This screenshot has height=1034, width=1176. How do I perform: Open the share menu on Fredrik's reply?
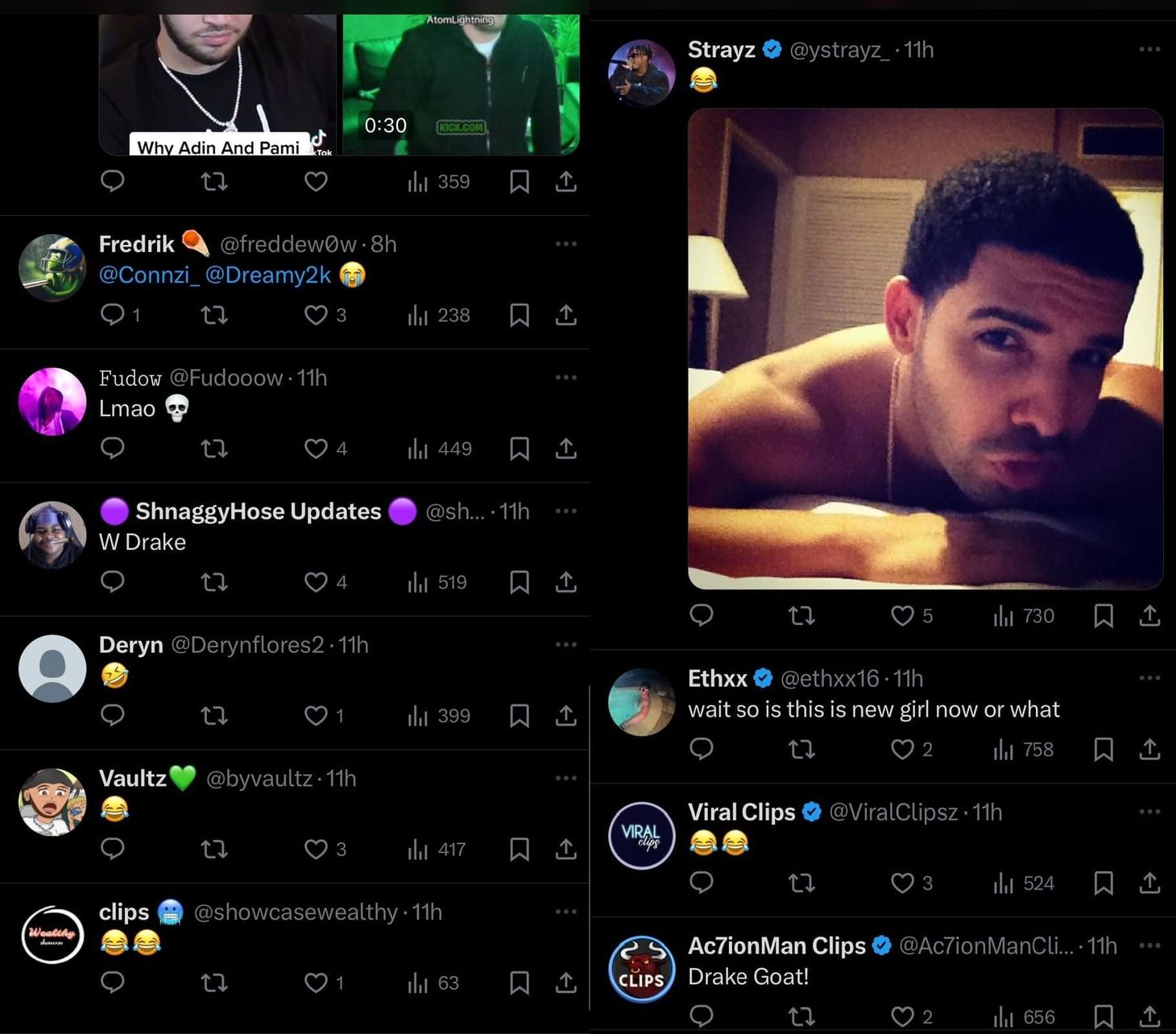(565, 315)
